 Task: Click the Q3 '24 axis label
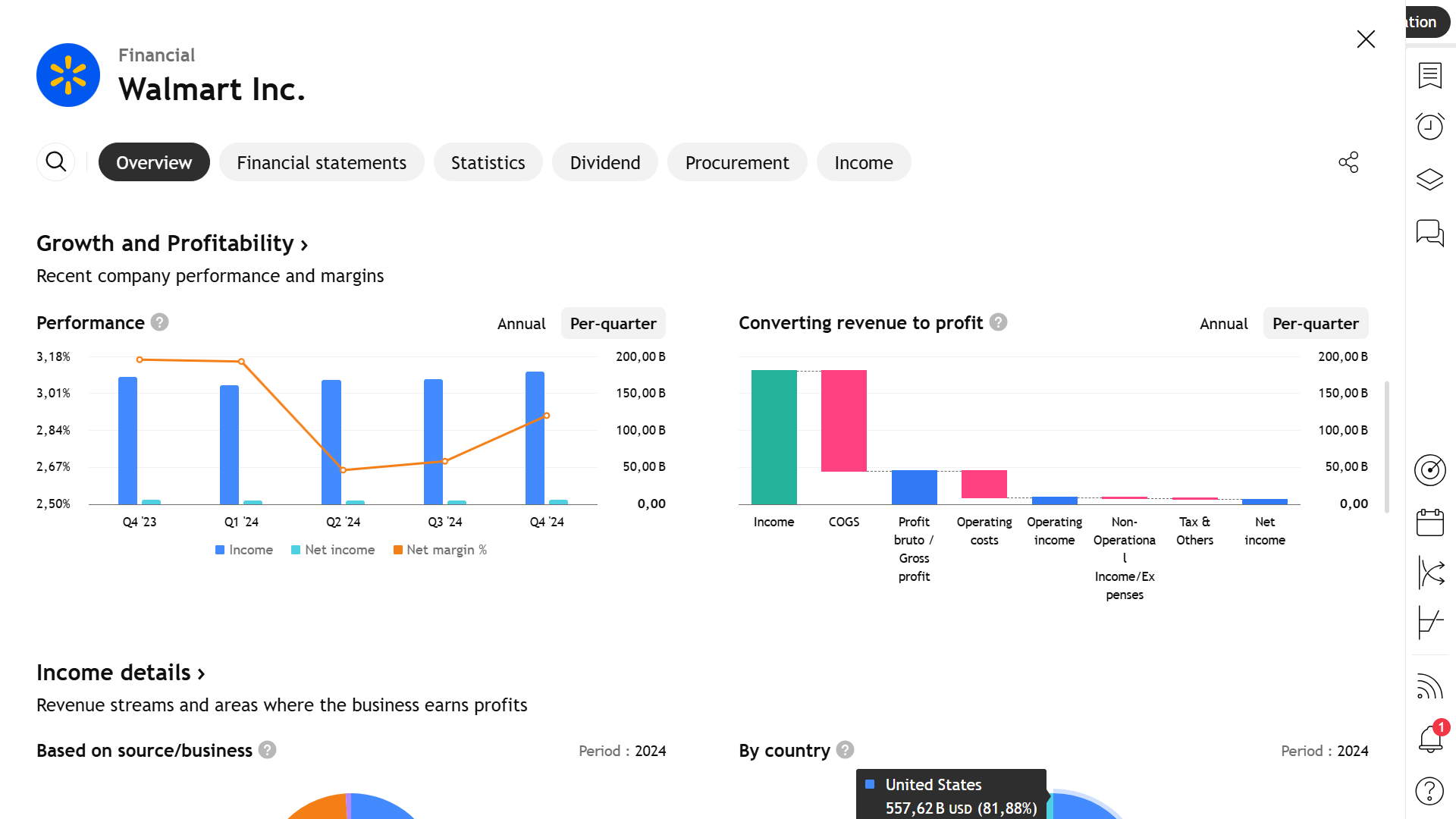coord(445,522)
